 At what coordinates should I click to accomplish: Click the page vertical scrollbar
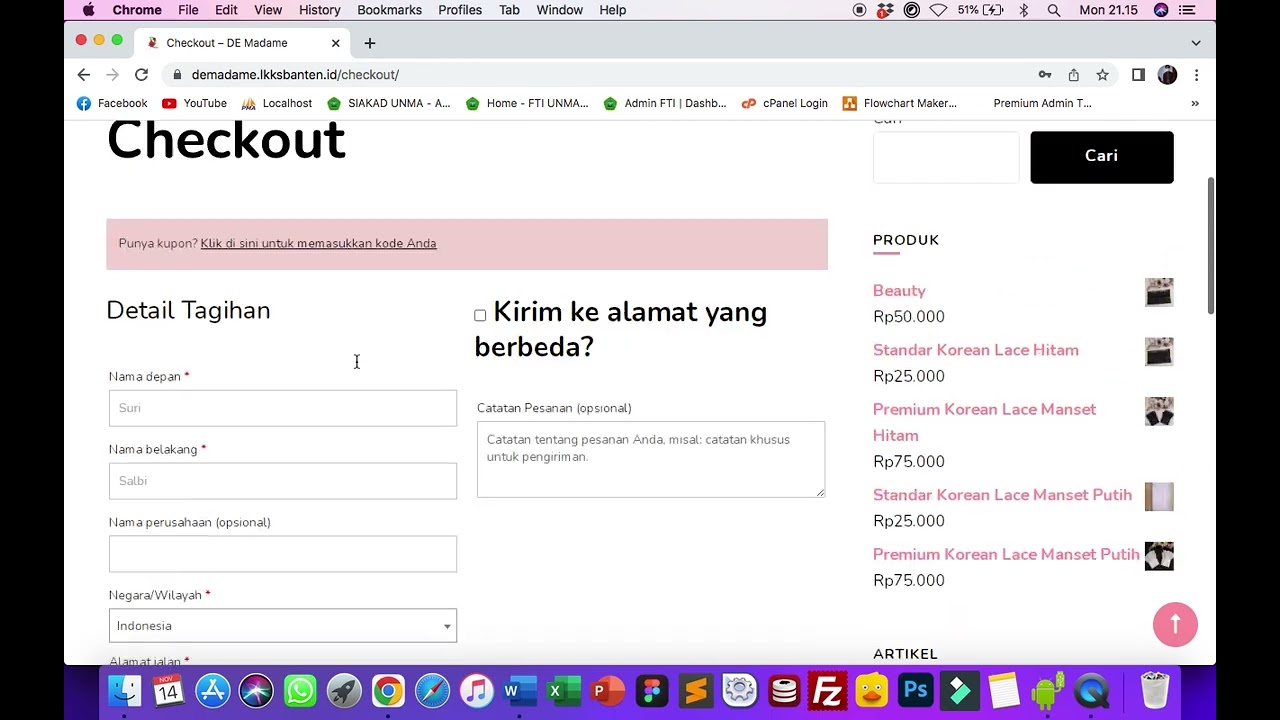click(x=1211, y=245)
